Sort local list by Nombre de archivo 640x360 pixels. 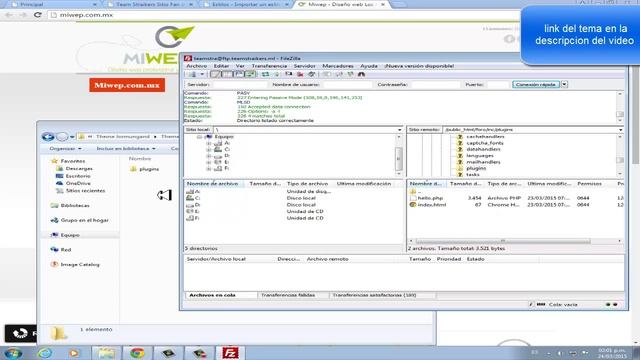215,184
